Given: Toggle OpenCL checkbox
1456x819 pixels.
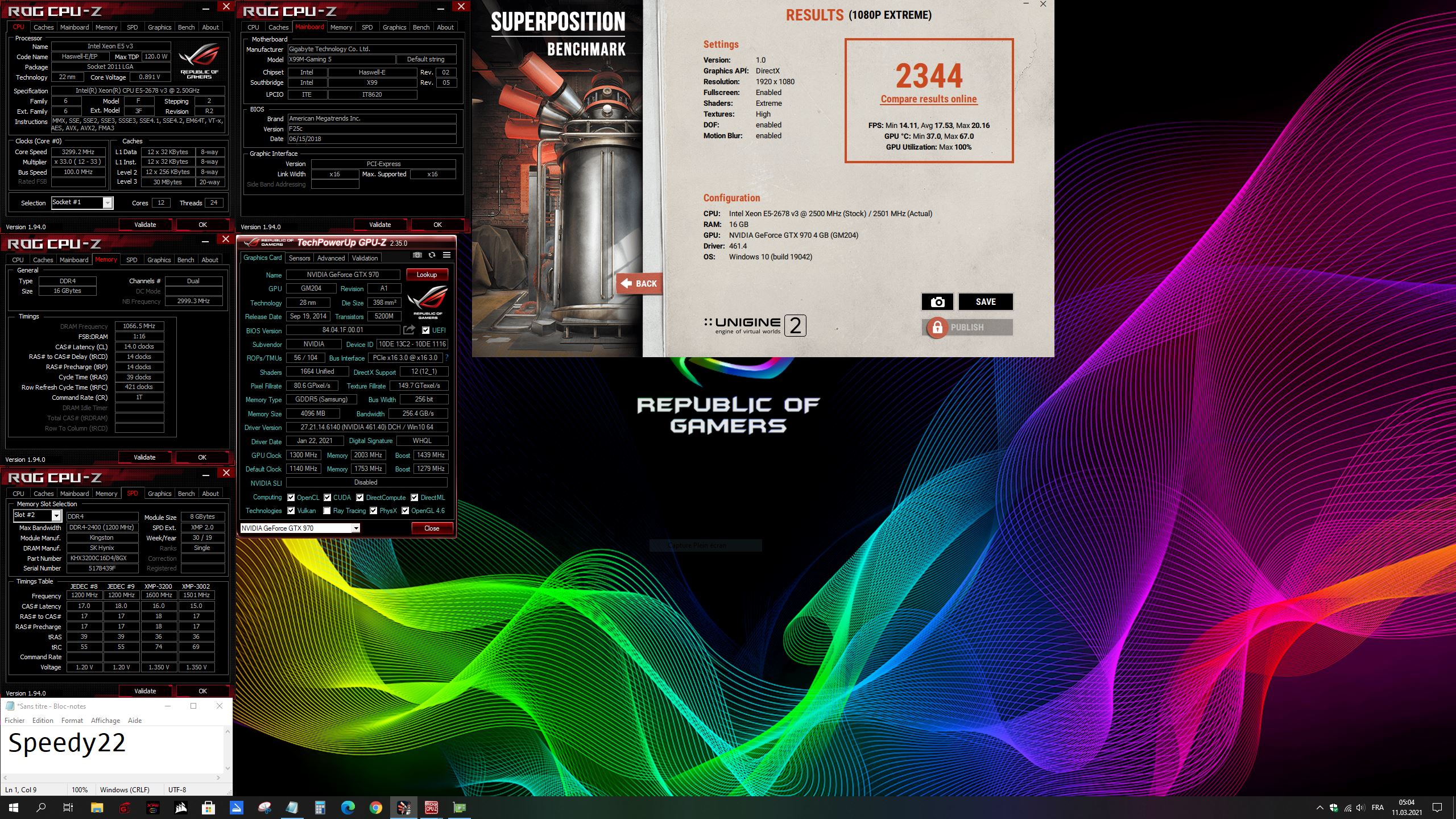Looking at the screenshot, I should coord(291,497).
